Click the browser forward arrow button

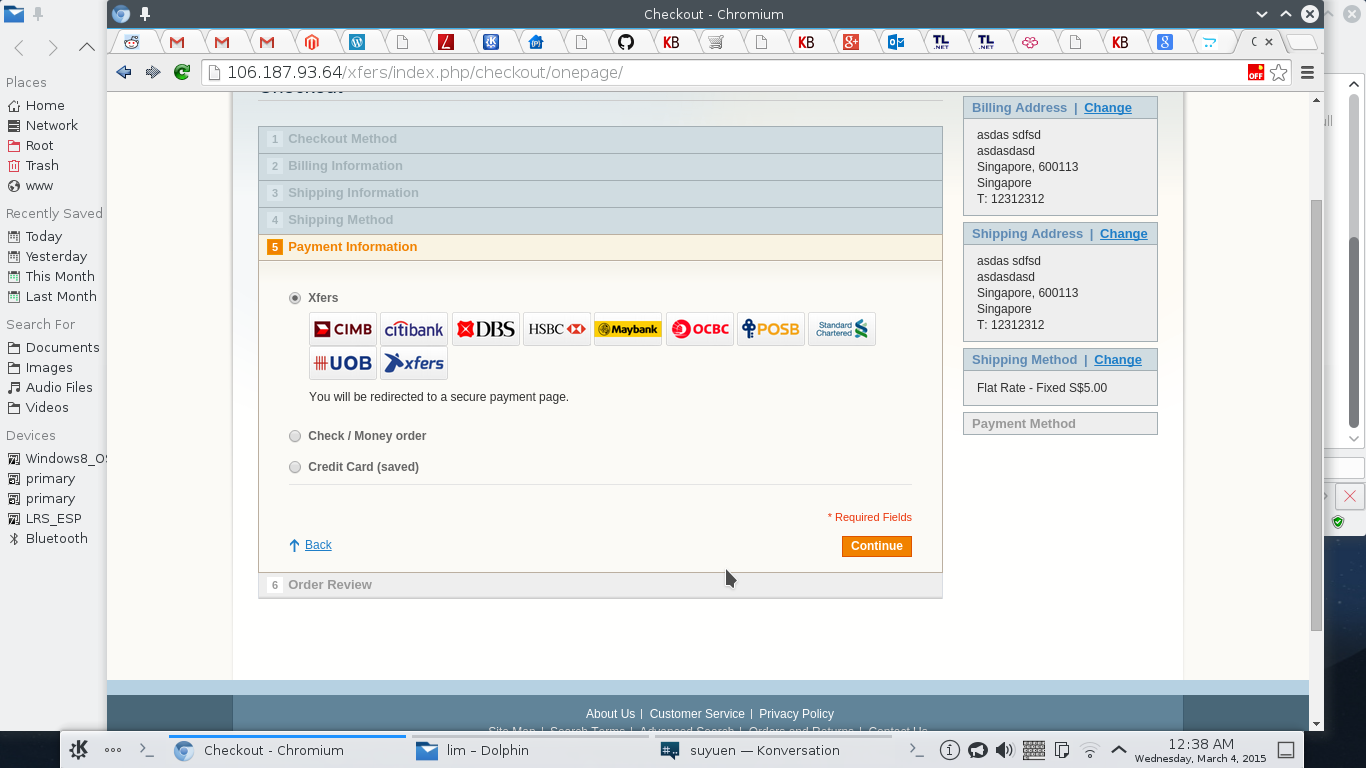pyautogui.click(x=153, y=72)
